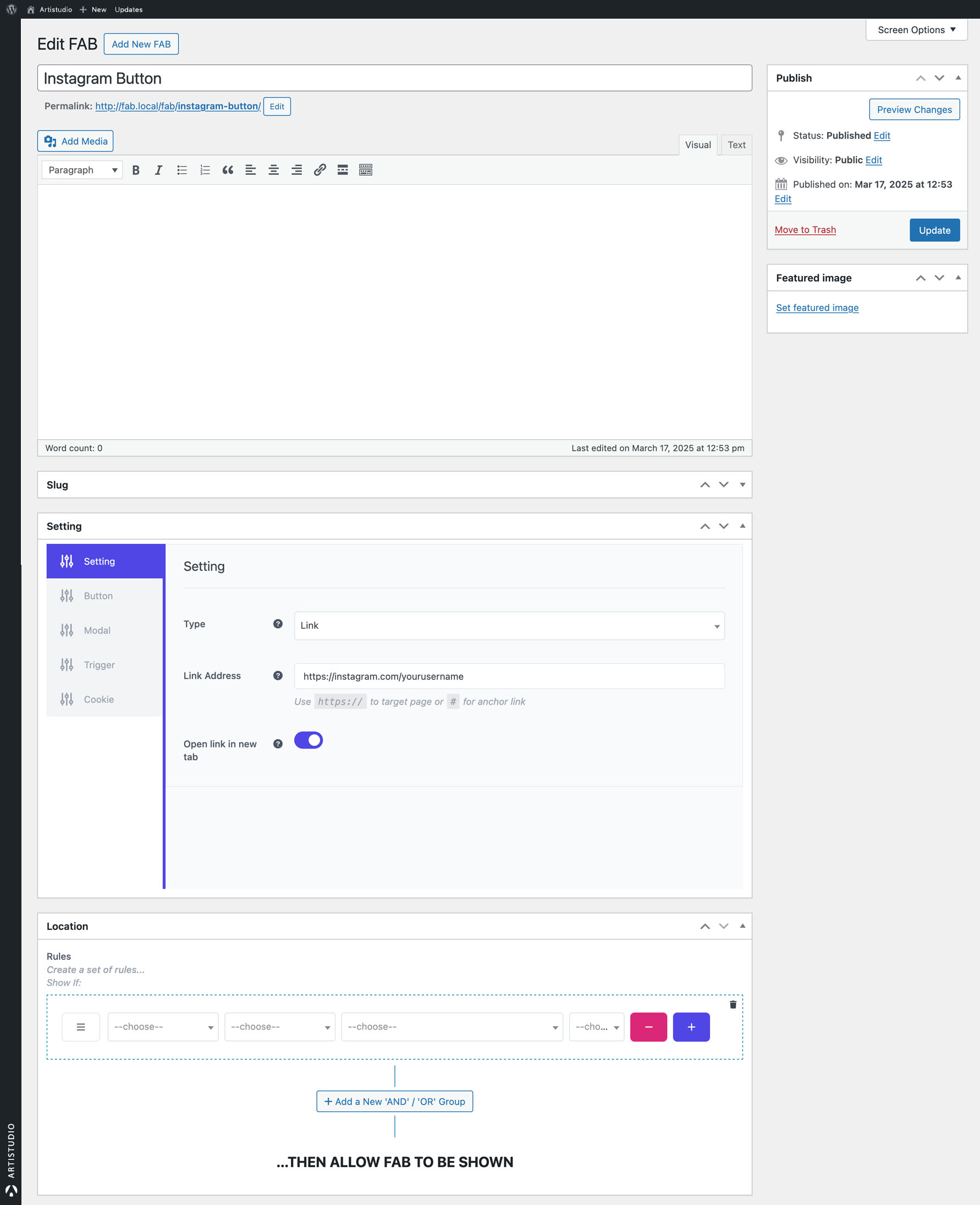Click the Link Address input field

[509, 676]
